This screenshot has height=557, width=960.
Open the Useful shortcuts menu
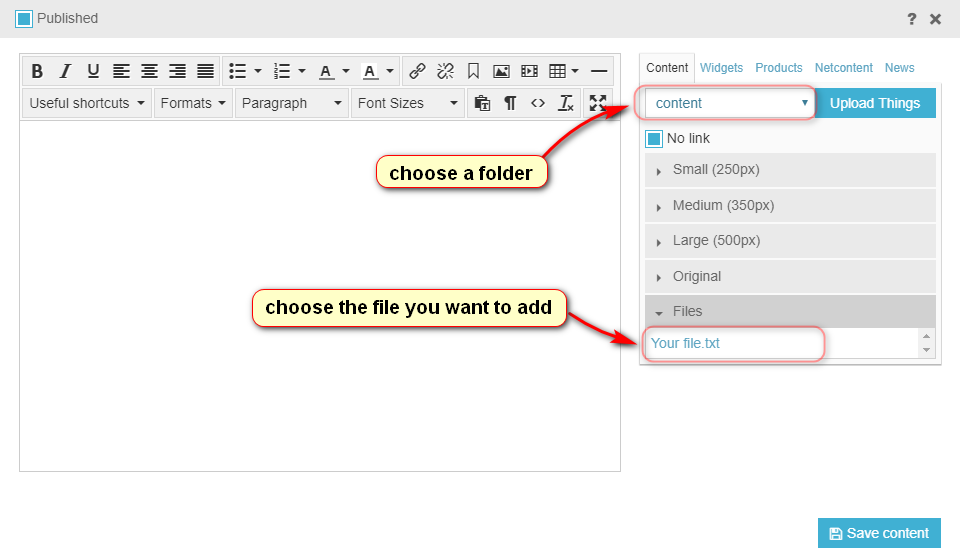[87, 103]
